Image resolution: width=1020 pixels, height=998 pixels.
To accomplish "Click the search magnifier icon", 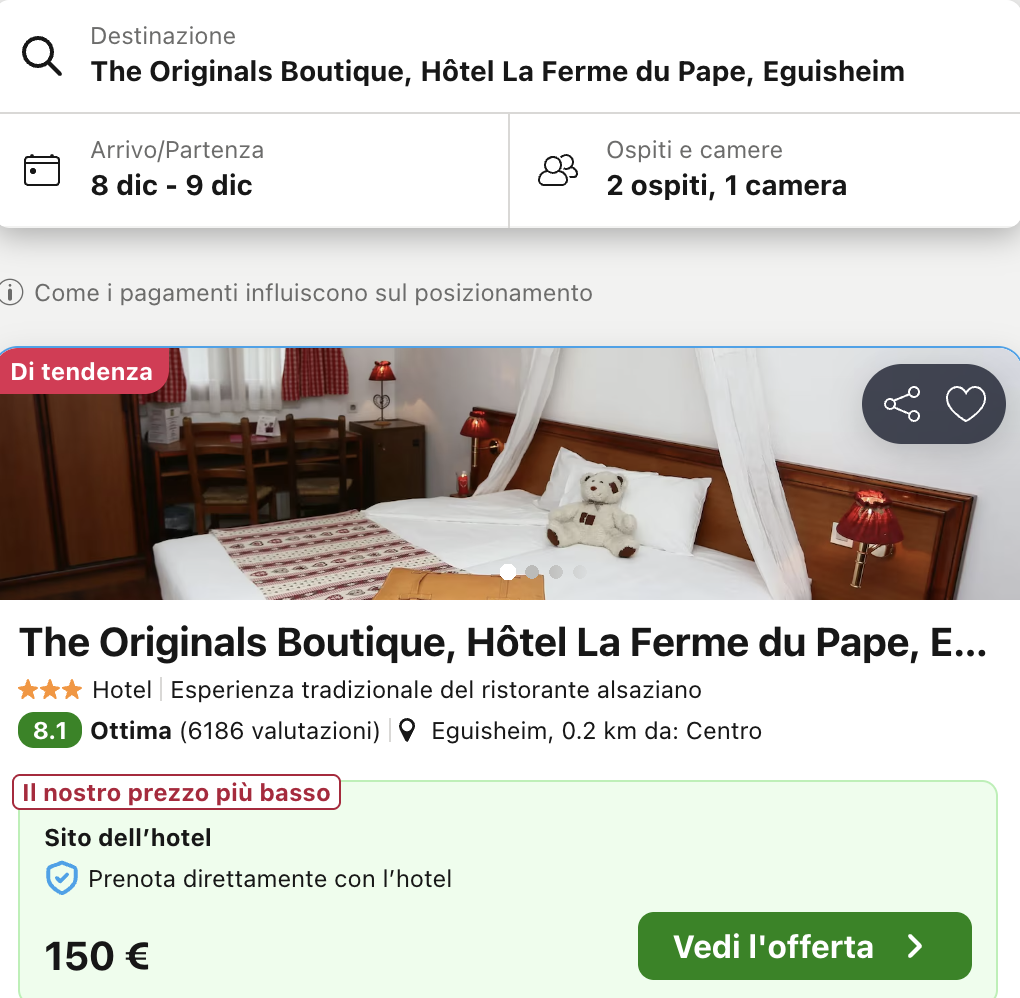I will coord(42,57).
